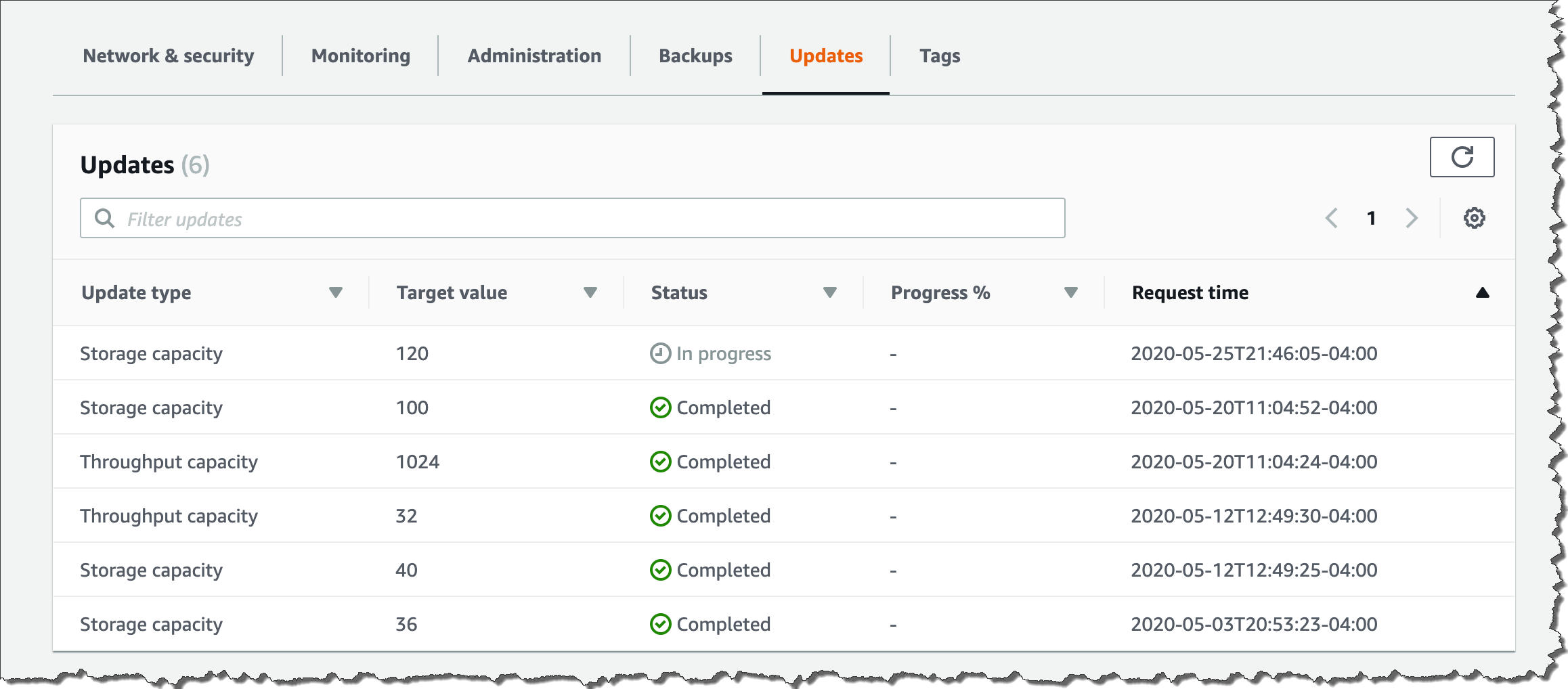The width and height of the screenshot is (1568, 689).
Task: Toggle Request time sort order arrow
Action: click(x=1482, y=292)
